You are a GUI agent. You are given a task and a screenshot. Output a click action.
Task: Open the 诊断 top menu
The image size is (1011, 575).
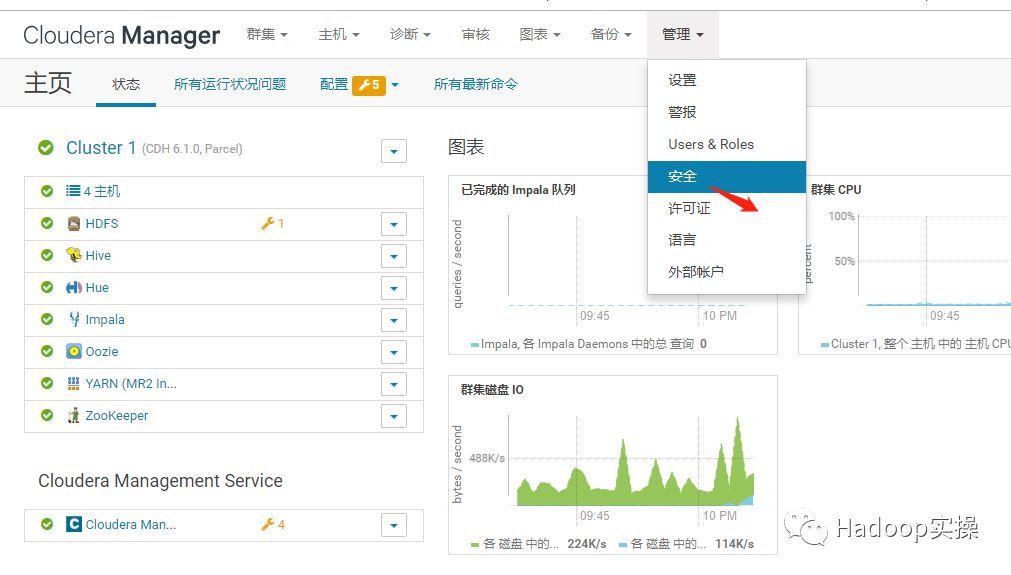(410, 34)
